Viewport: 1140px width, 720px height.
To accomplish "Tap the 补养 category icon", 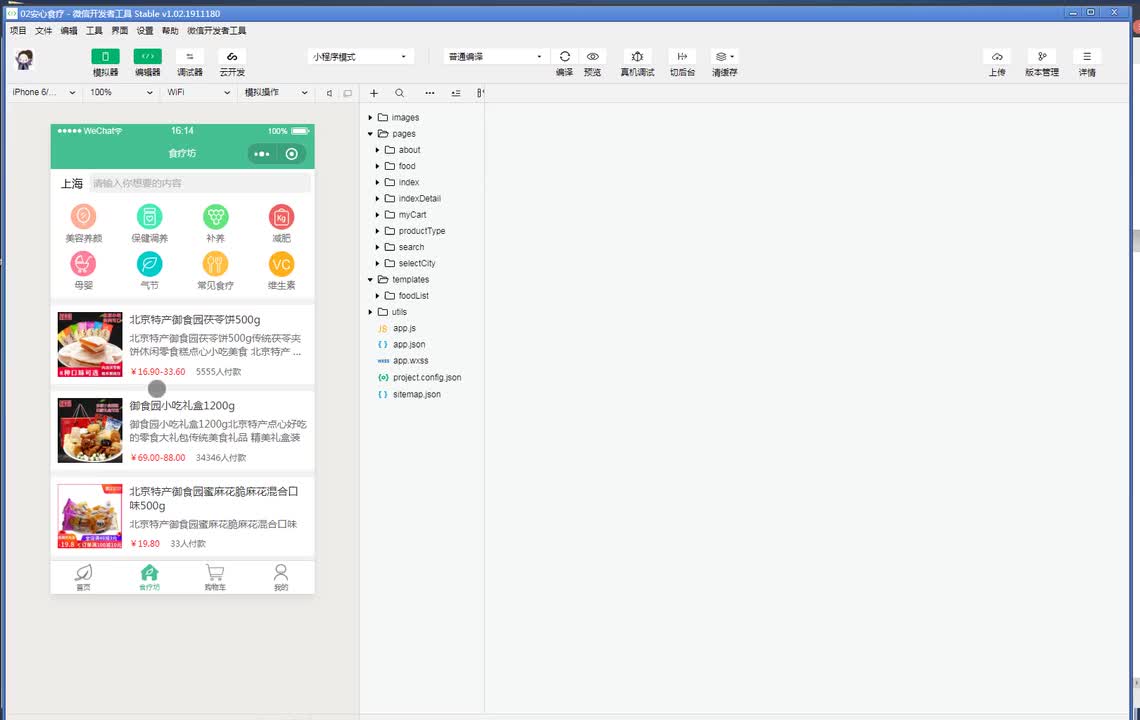I will pos(215,217).
